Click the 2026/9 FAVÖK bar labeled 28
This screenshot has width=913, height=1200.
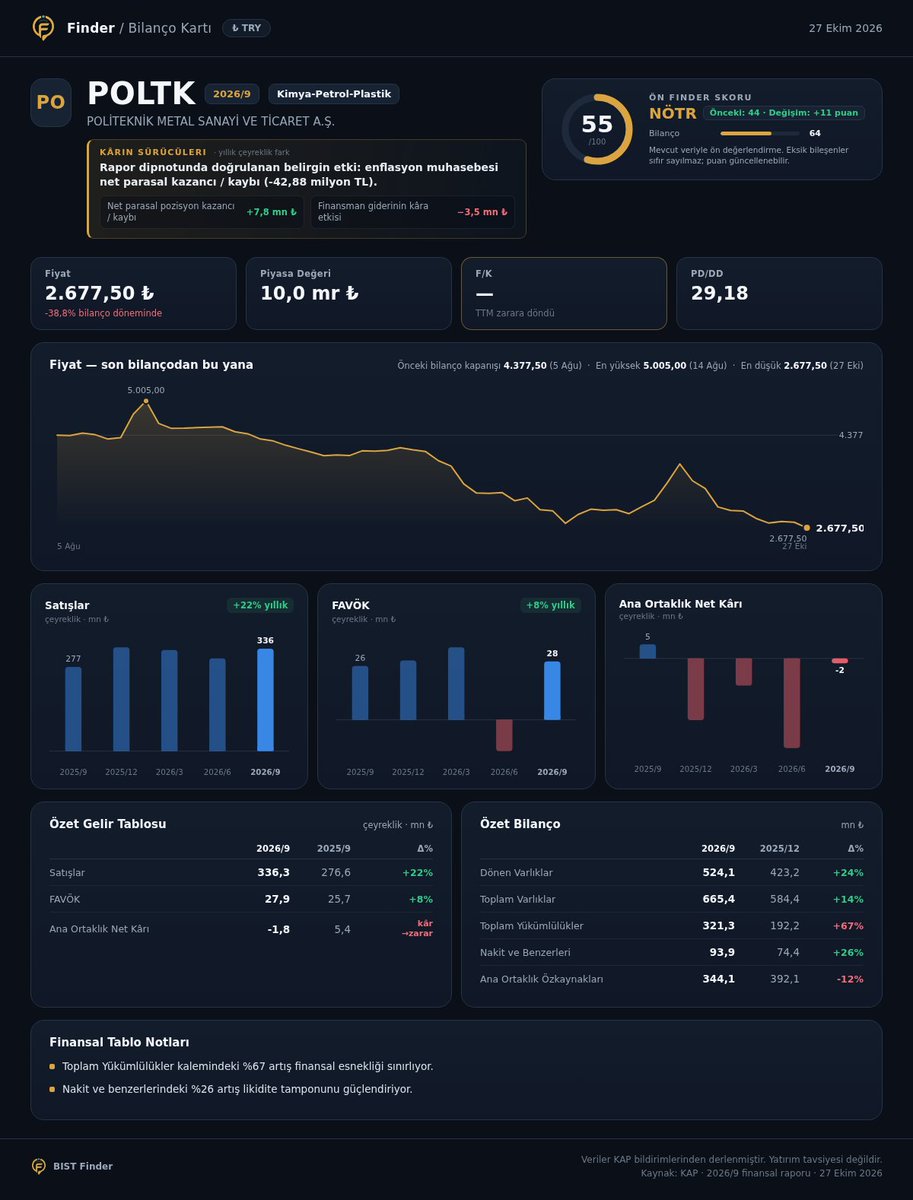552,691
